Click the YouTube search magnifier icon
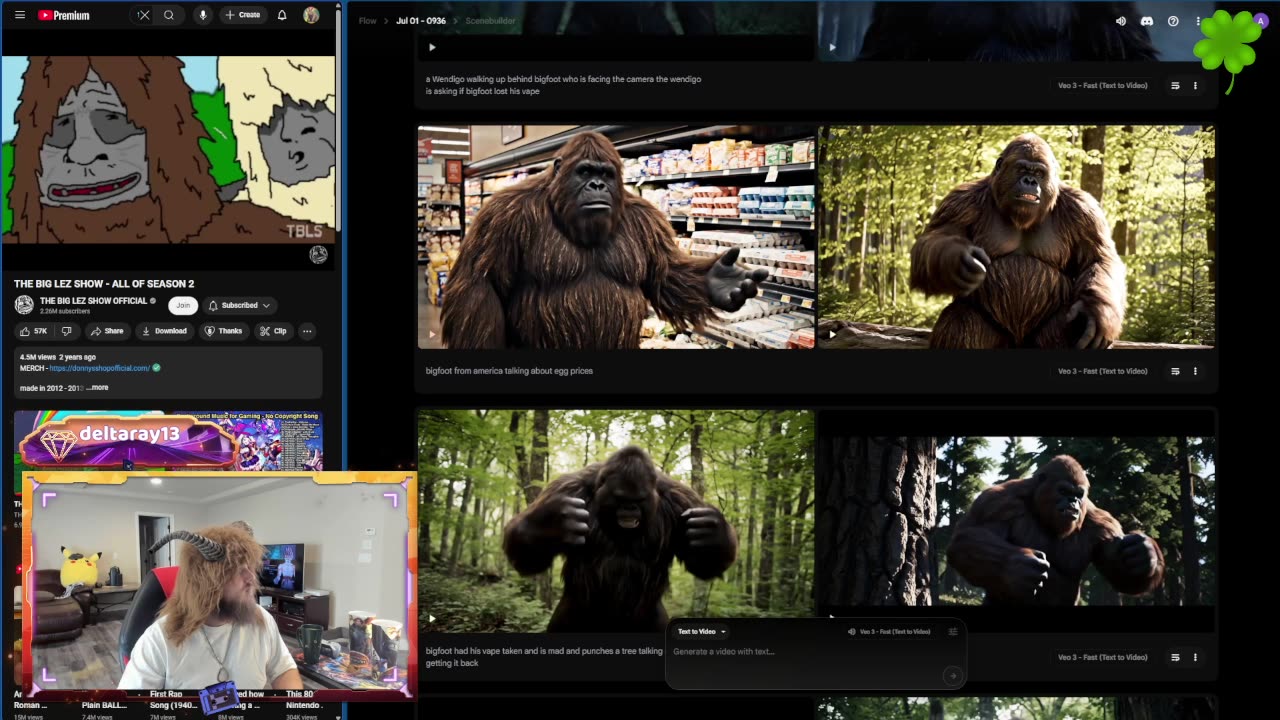The width and height of the screenshot is (1280, 720). 169,15
